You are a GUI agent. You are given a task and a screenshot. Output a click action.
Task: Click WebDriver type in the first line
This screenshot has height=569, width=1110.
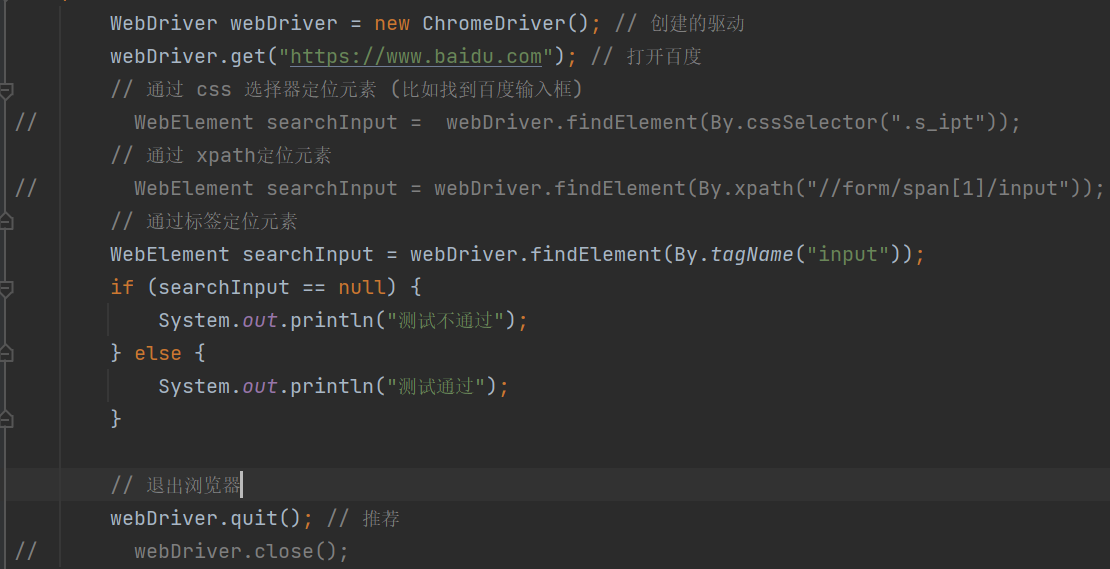[x=164, y=23]
